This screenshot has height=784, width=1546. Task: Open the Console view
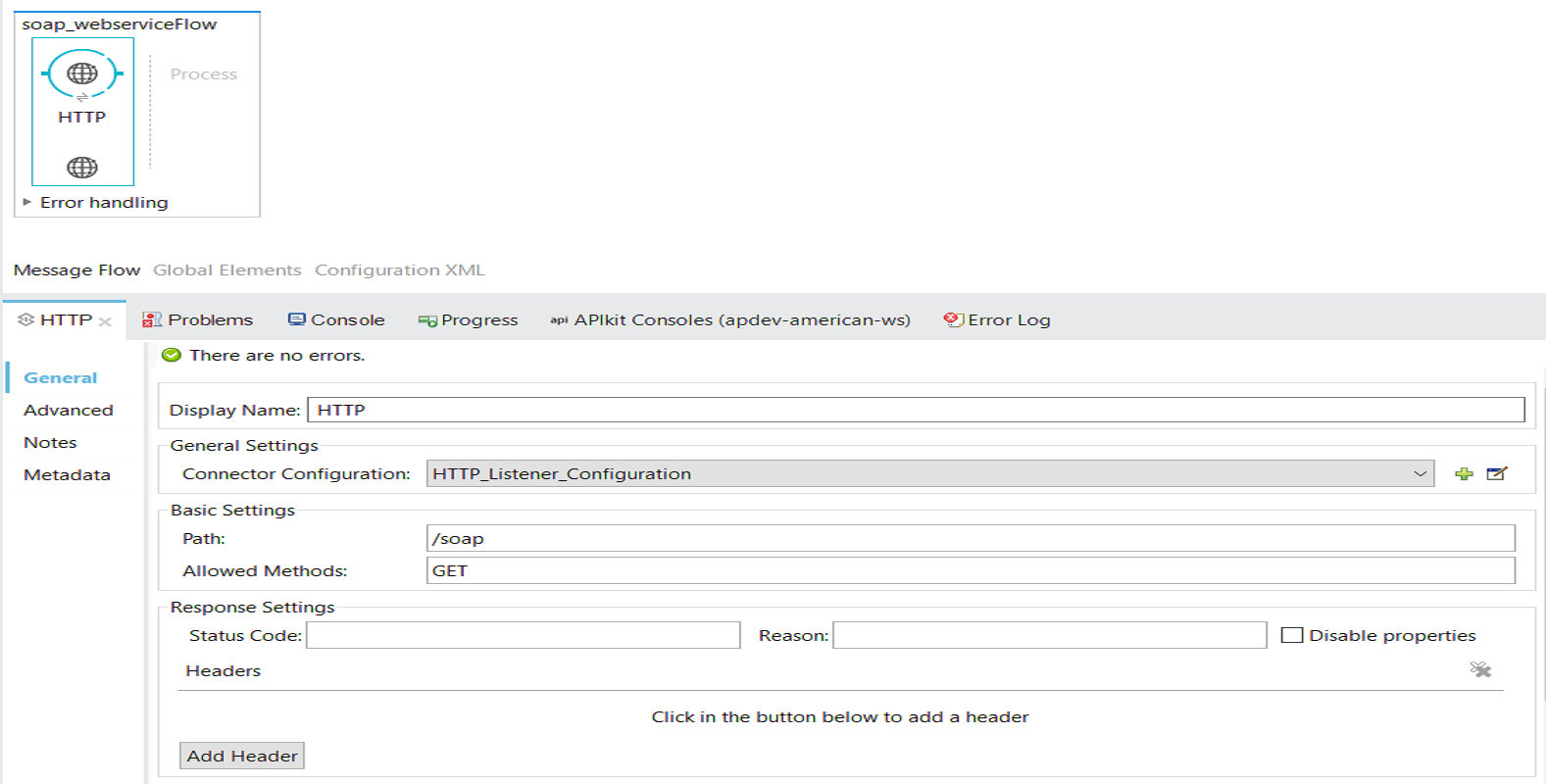(336, 320)
